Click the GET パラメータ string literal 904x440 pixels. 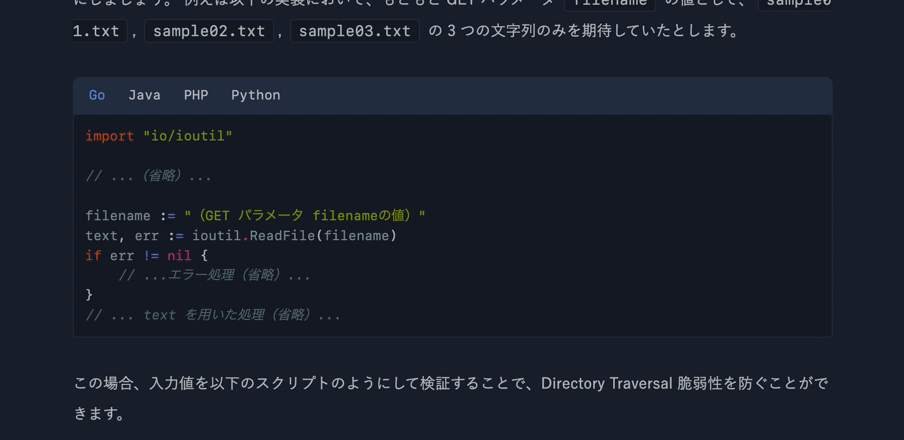tap(305, 216)
